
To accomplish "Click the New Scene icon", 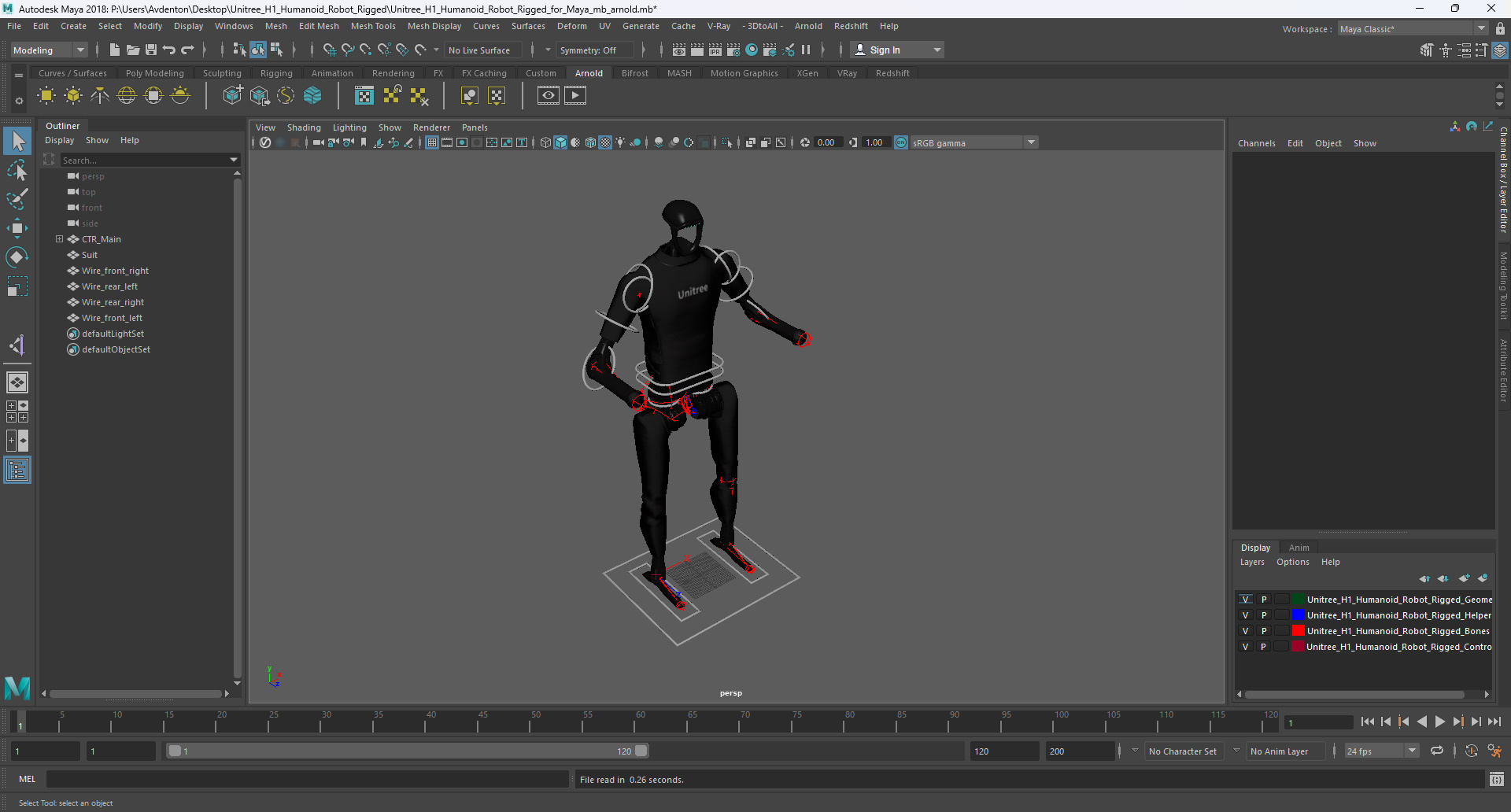I will click(114, 50).
